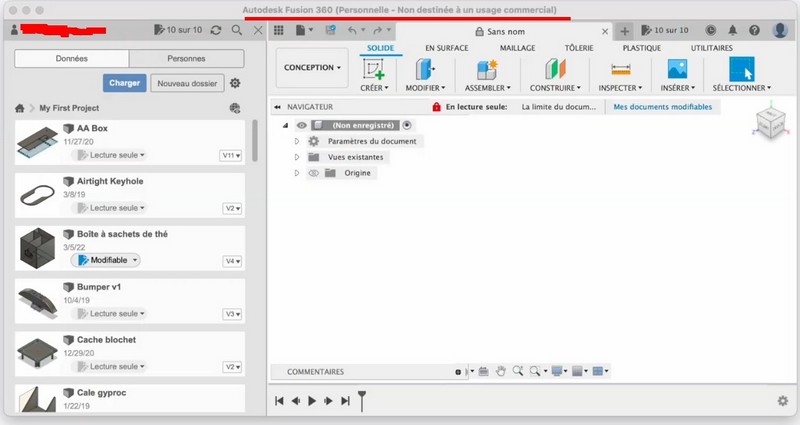The image size is (800, 425).
Task: Open version V4 dropdown for Boîte à sachets de thé
Action: point(231,261)
